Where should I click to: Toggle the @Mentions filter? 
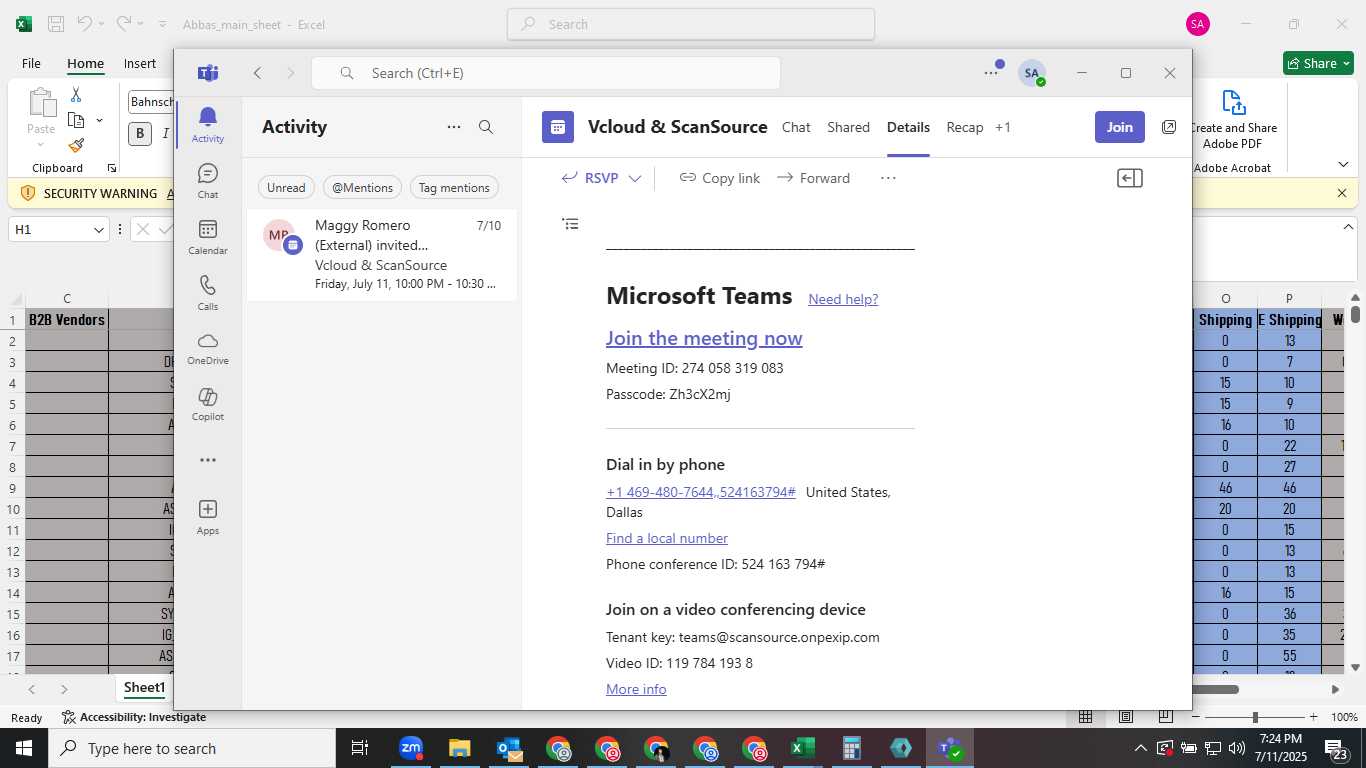click(x=363, y=187)
